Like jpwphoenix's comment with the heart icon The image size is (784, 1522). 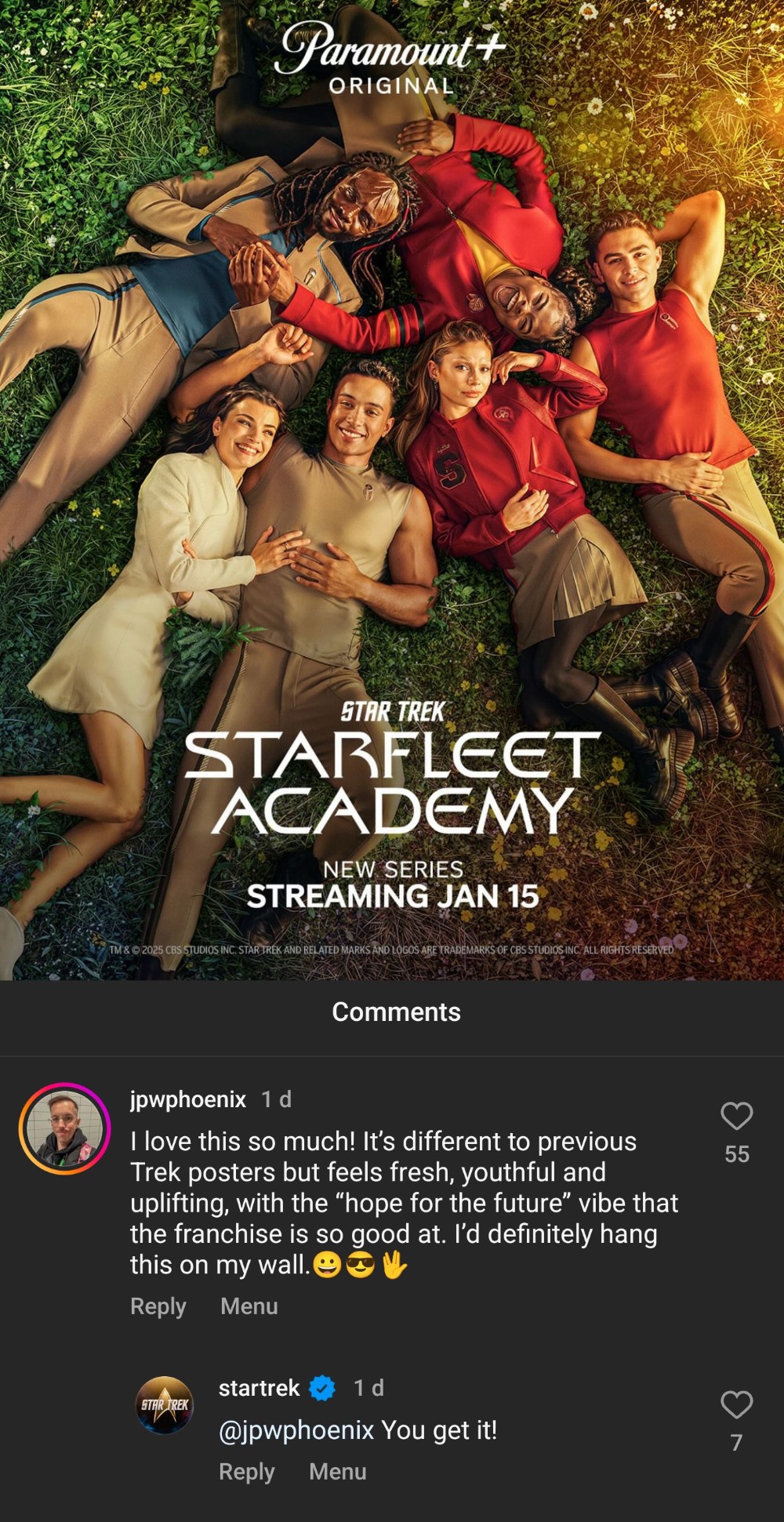[x=736, y=1115]
